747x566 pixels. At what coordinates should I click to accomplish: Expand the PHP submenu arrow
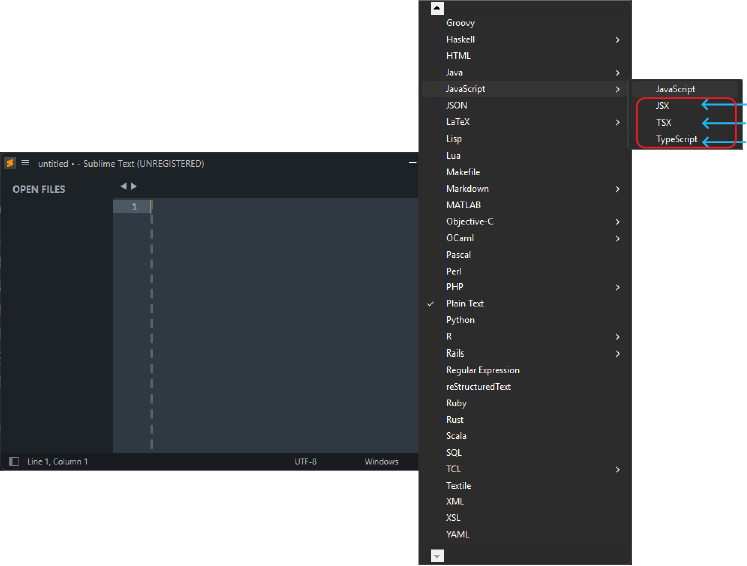point(617,287)
